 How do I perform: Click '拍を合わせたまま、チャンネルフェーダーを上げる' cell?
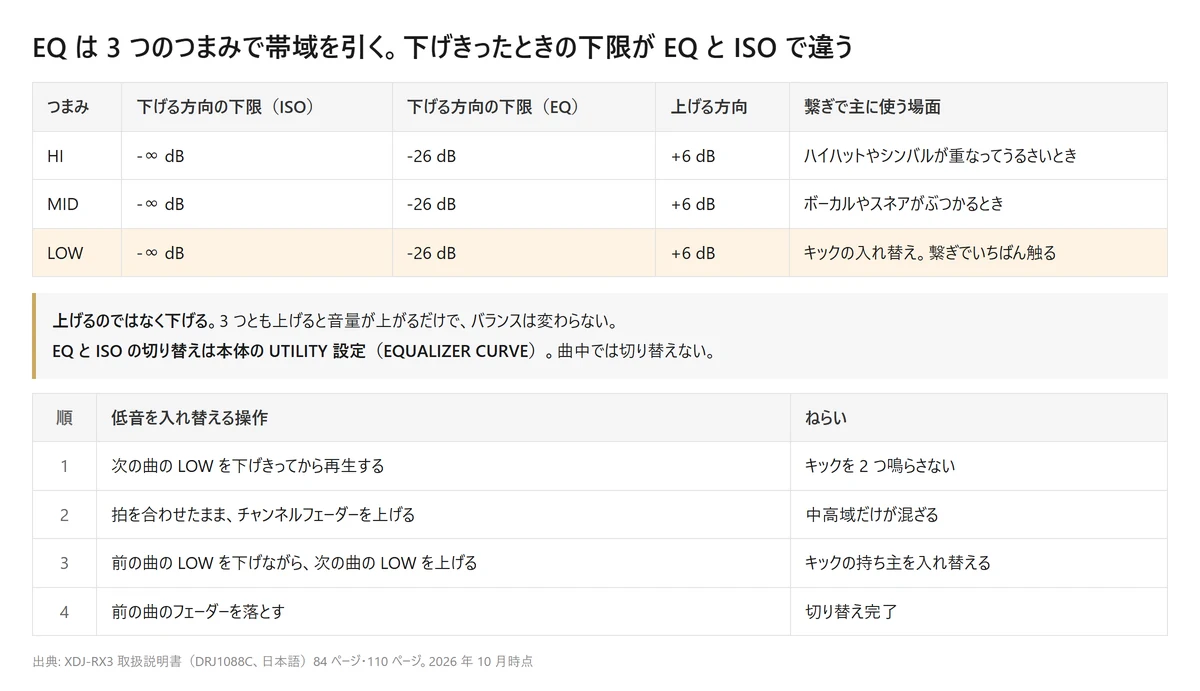click(x=443, y=515)
